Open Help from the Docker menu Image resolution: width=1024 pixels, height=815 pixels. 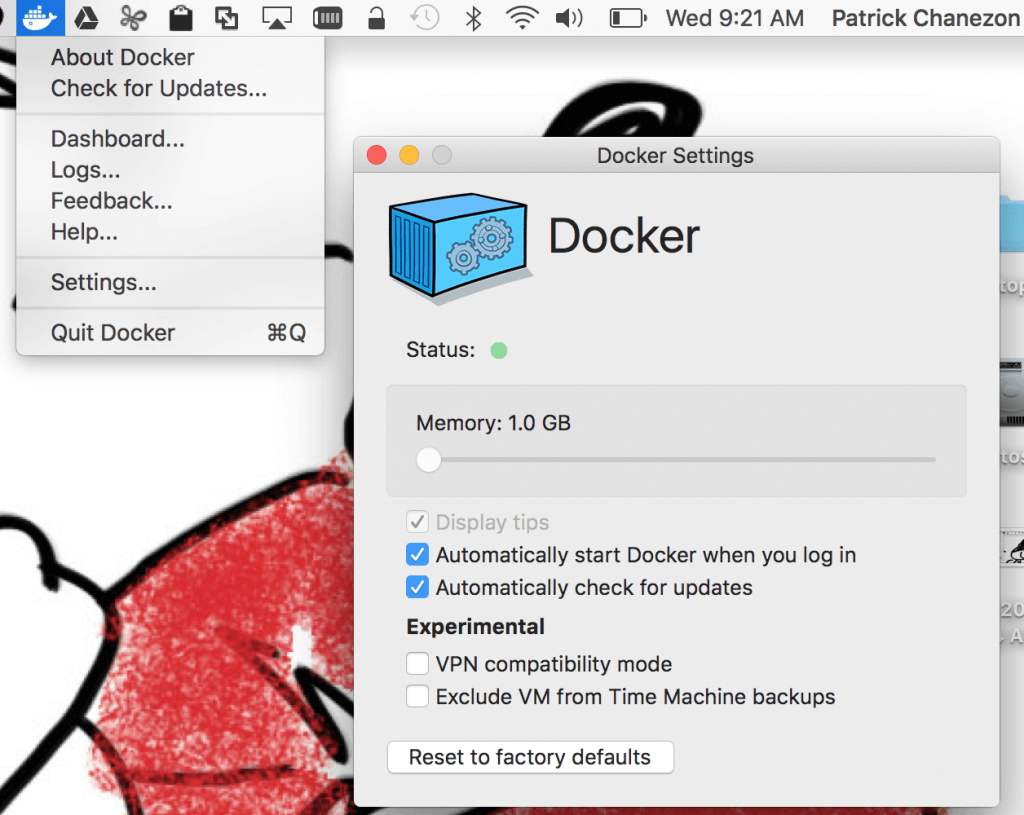click(84, 232)
